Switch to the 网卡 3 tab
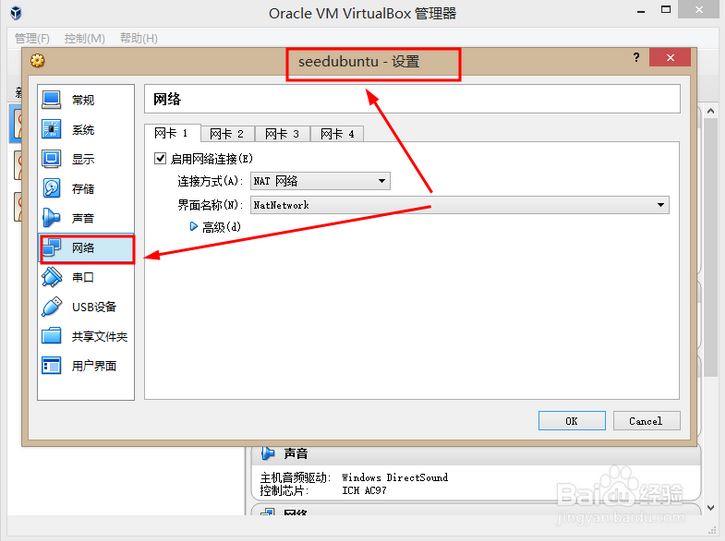Viewport: 725px width, 541px height. (x=282, y=134)
